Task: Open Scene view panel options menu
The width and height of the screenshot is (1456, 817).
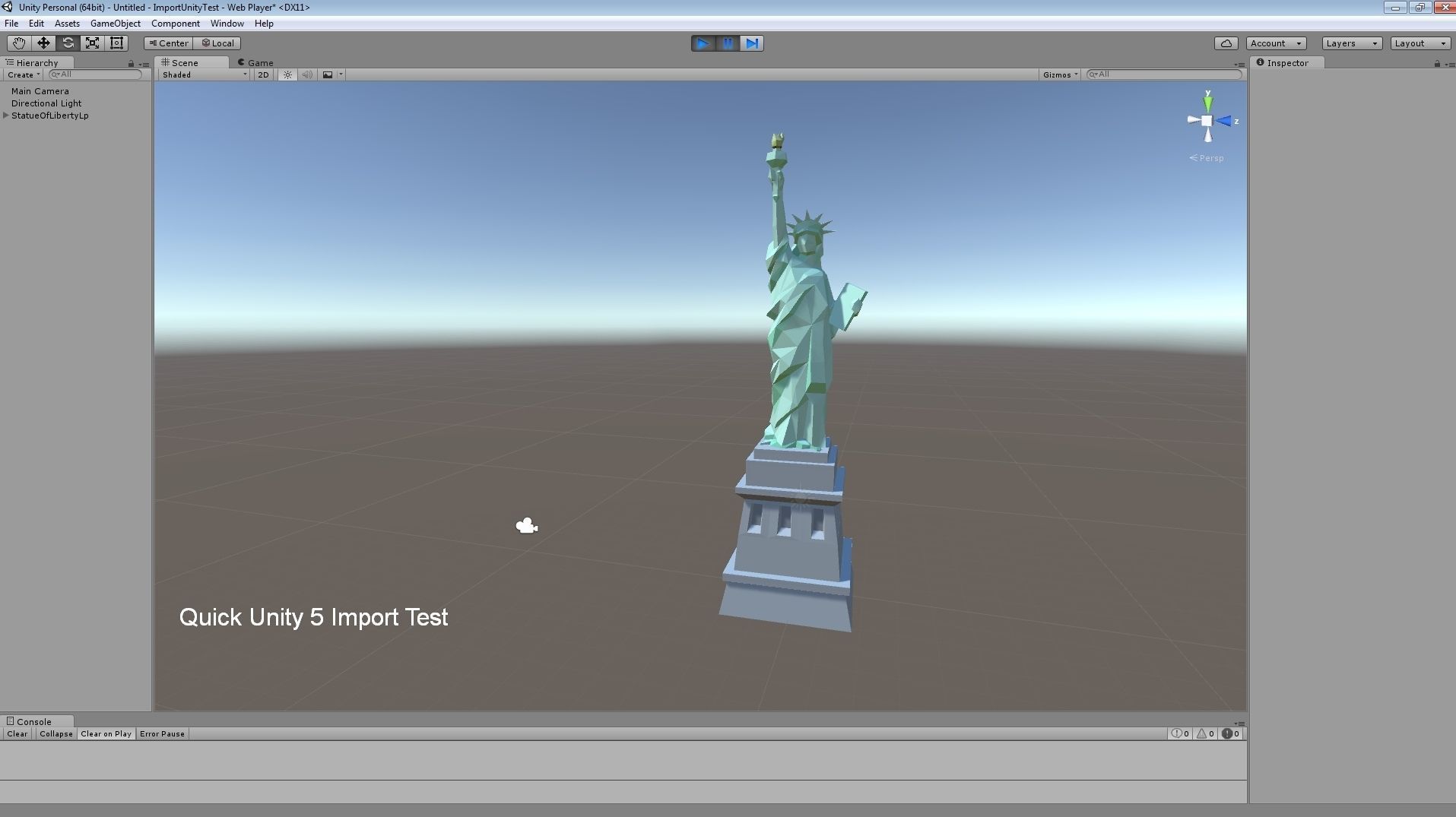Action: tap(1240, 64)
